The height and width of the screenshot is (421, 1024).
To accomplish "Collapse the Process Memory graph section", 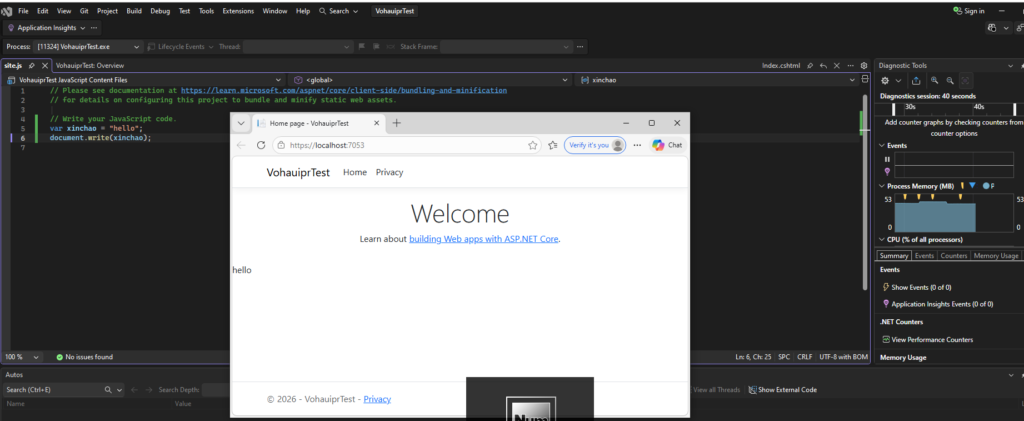I will (x=883, y=186).
